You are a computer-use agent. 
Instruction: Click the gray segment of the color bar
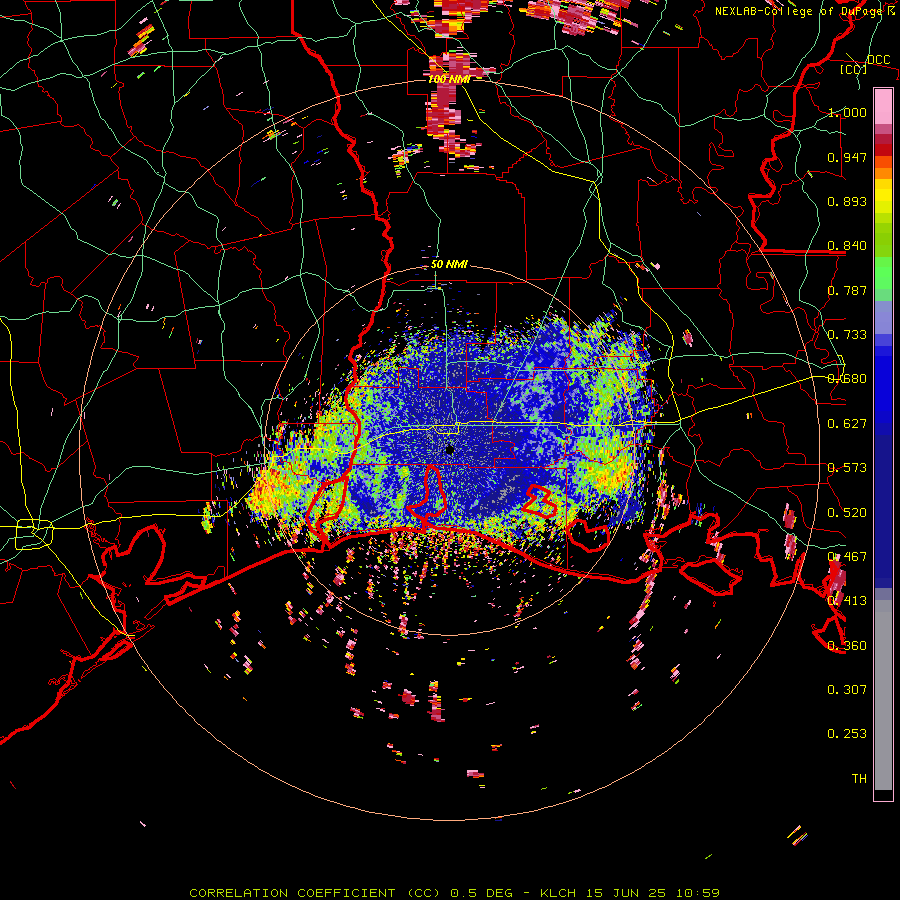(x=883, y=695)
